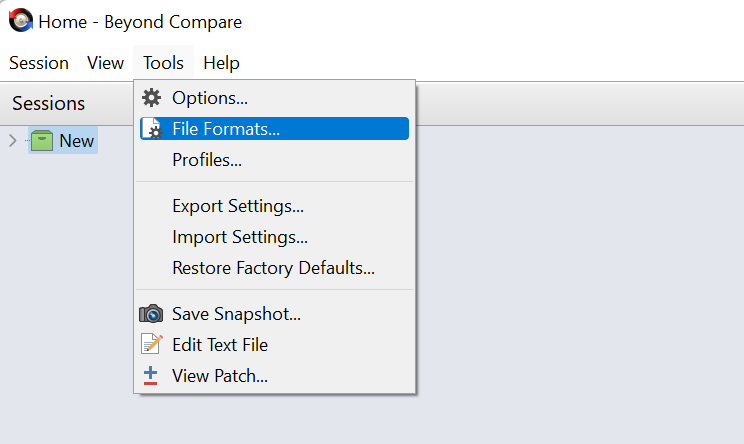The width and height of the screenshot is (744, 444).
Task: Click the Sessions panel header
Action: point(49,104)
